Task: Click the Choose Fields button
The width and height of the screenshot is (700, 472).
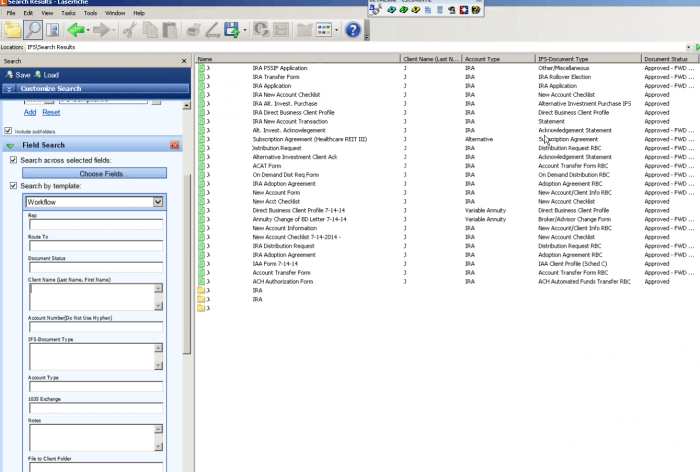Action: click(94, 173)
